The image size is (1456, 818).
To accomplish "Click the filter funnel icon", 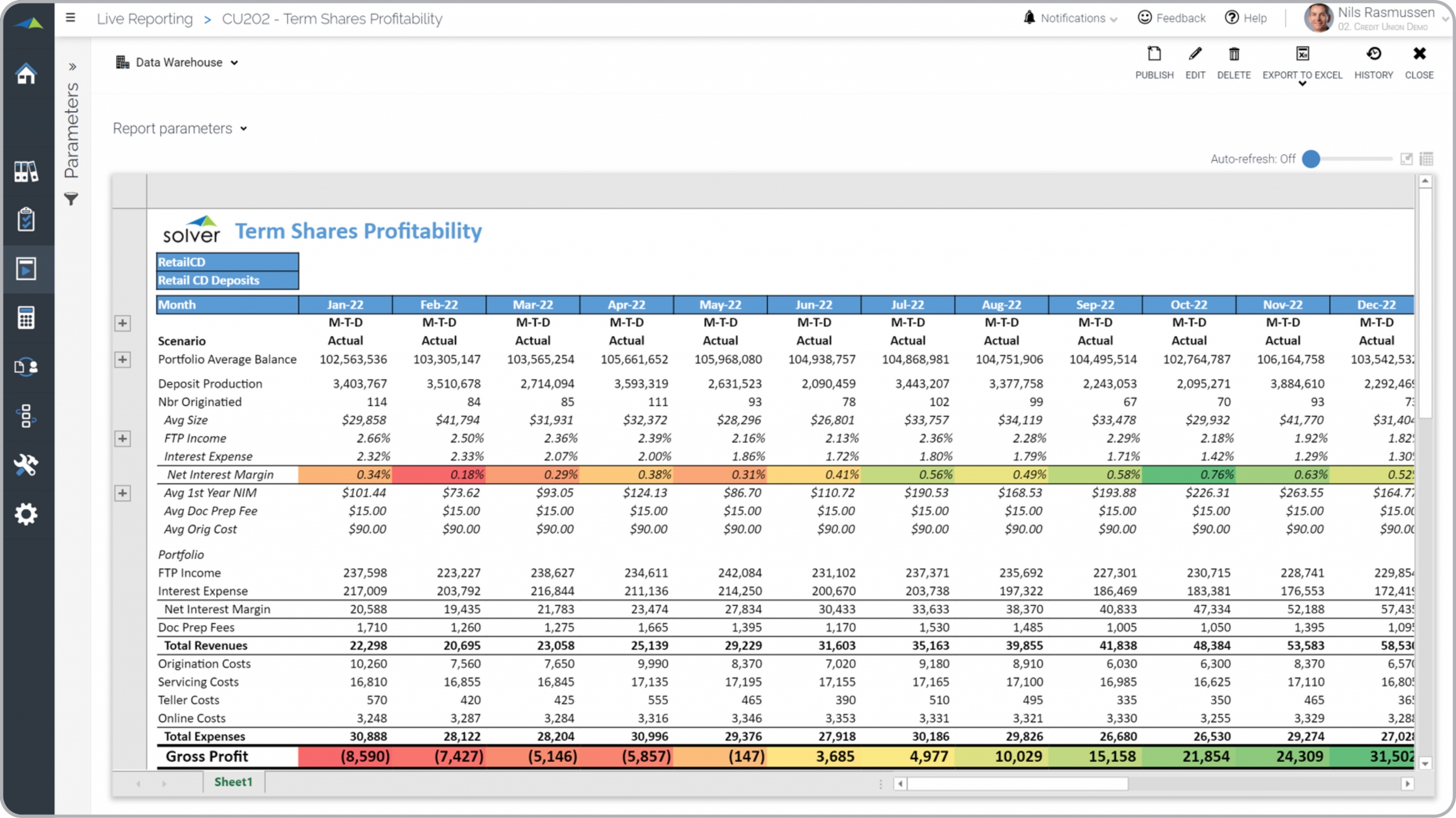I will pyautogui.click(x=71, y=199).
